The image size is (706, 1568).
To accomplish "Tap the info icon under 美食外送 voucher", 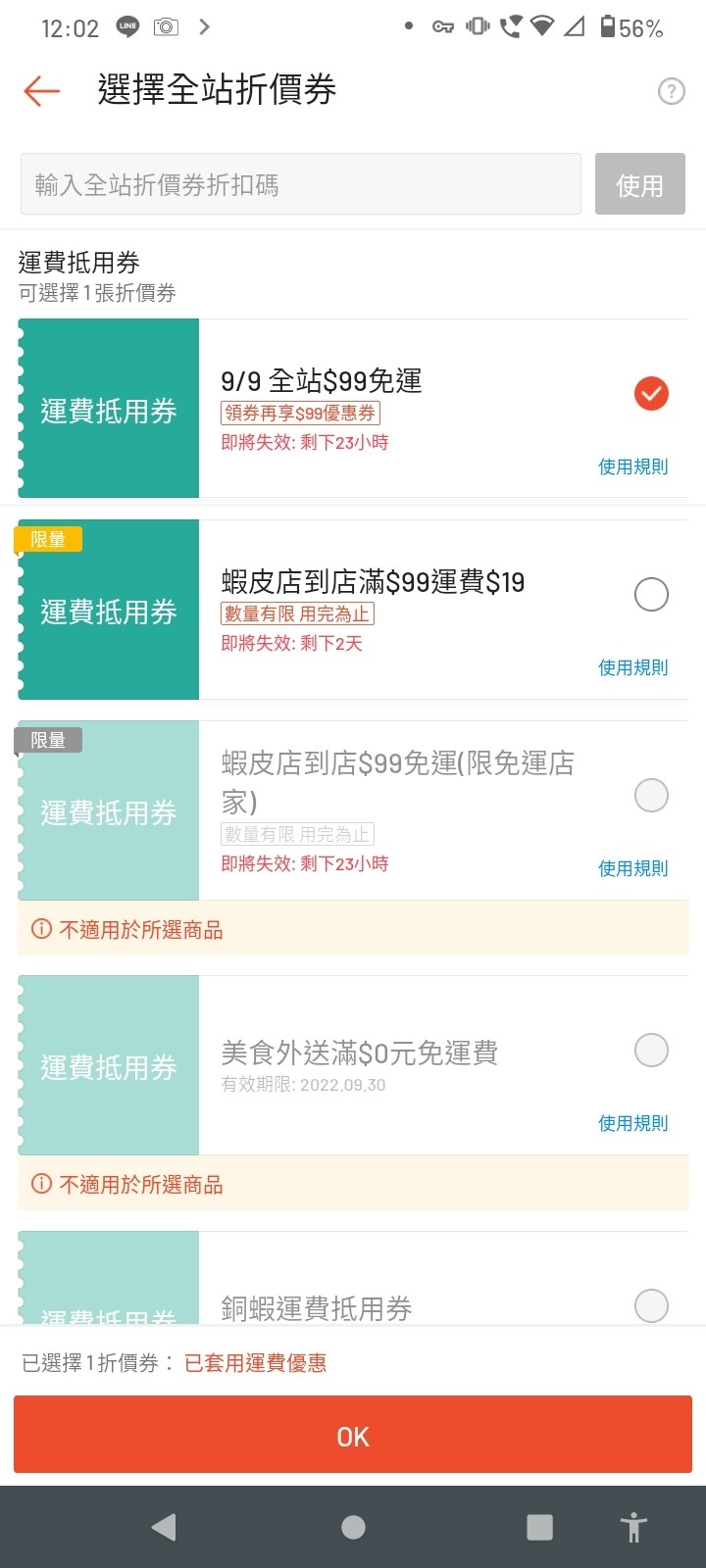I will [41, 1184].
